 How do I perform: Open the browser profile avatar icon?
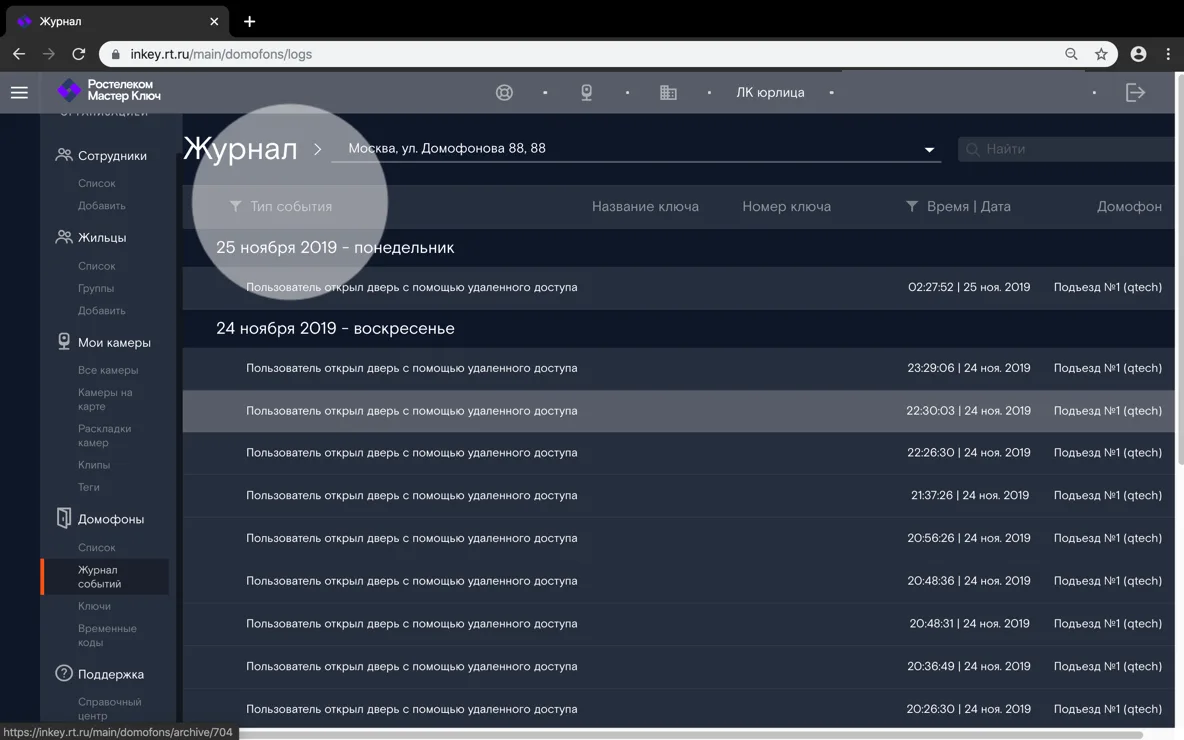point(1138,54)
